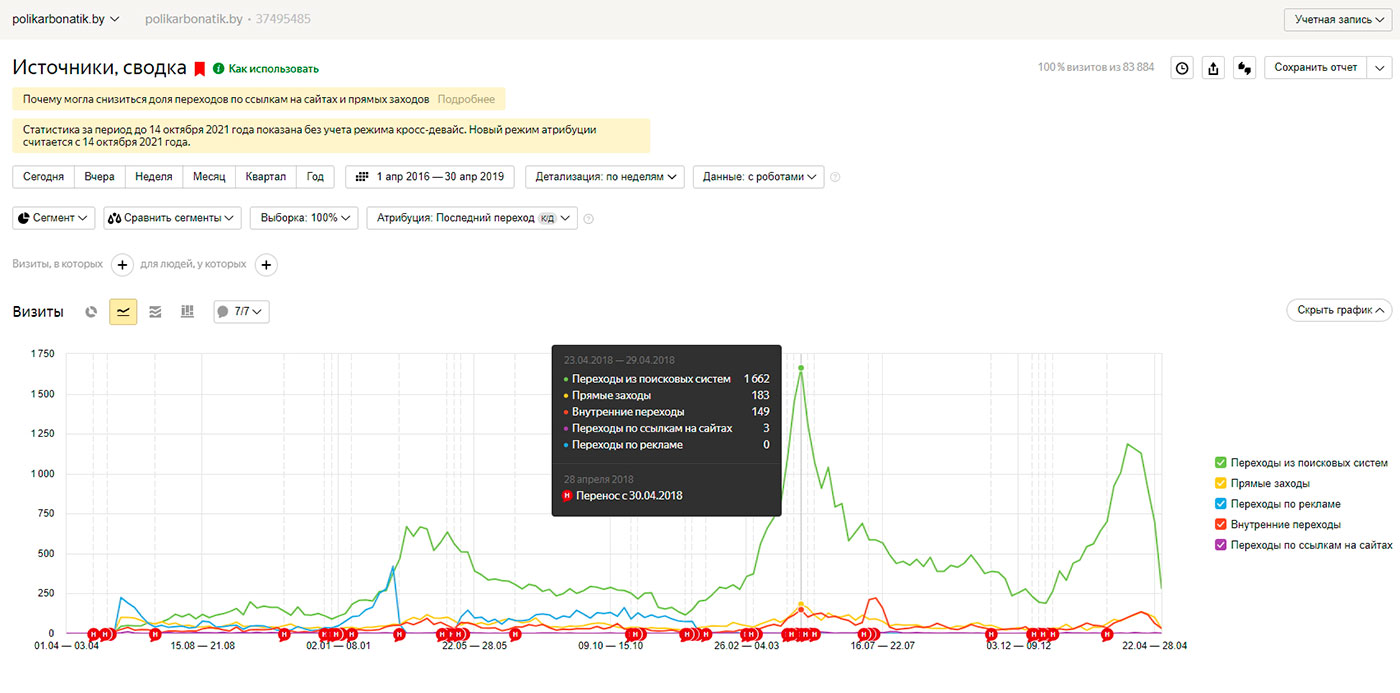Add a condition for людей, у которых
This screenshot has height=693, width=1400.
(266, 265)
